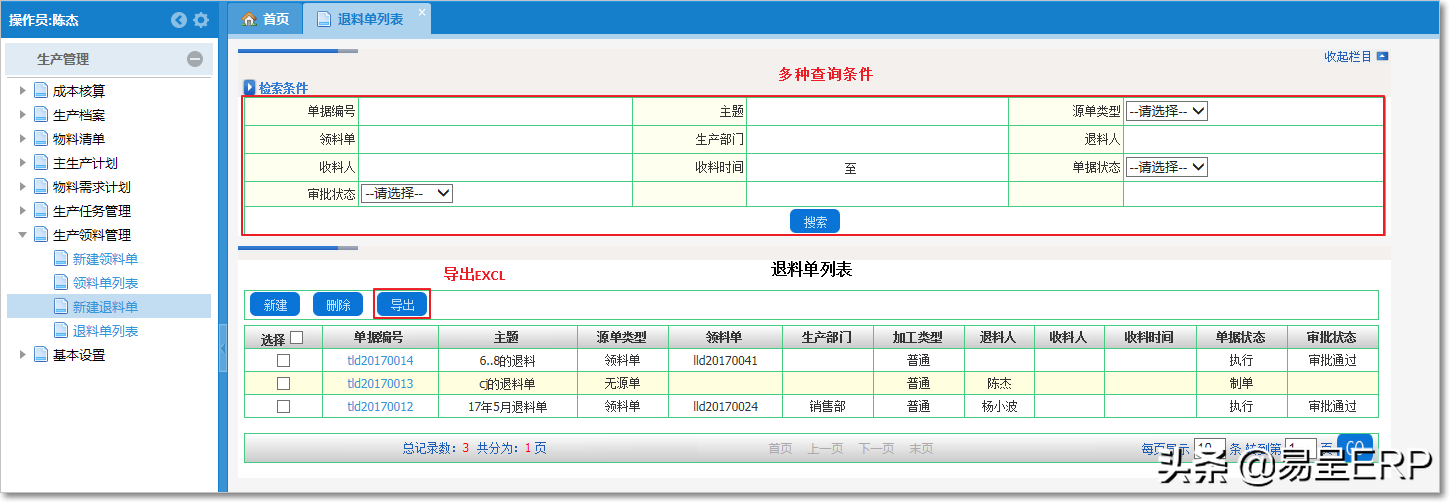The width and height of the screenshot is (1449, 502).
Task: Click the settings gear icon in sidebar header
Action: 201,20
